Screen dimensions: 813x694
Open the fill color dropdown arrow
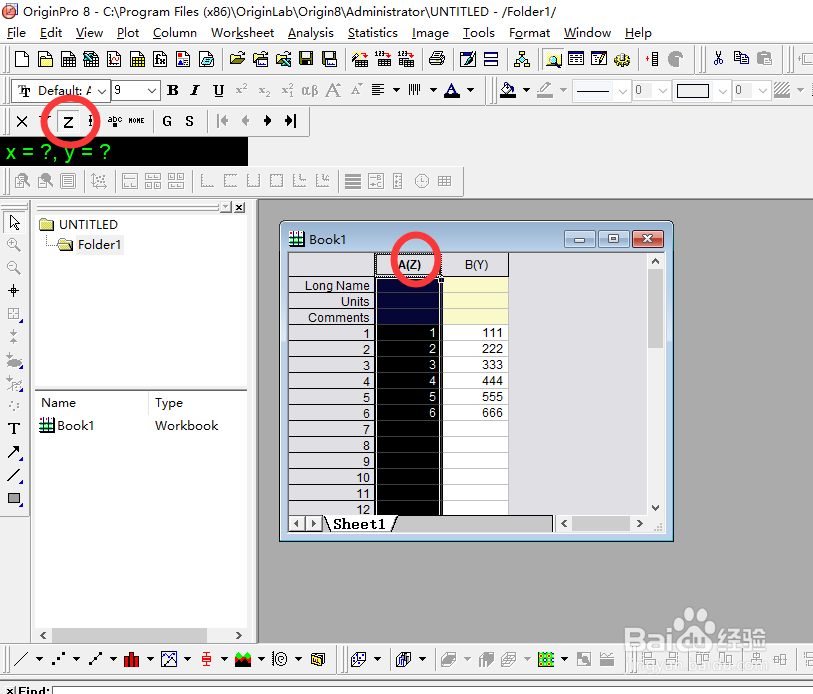click(x=526, y=90)
